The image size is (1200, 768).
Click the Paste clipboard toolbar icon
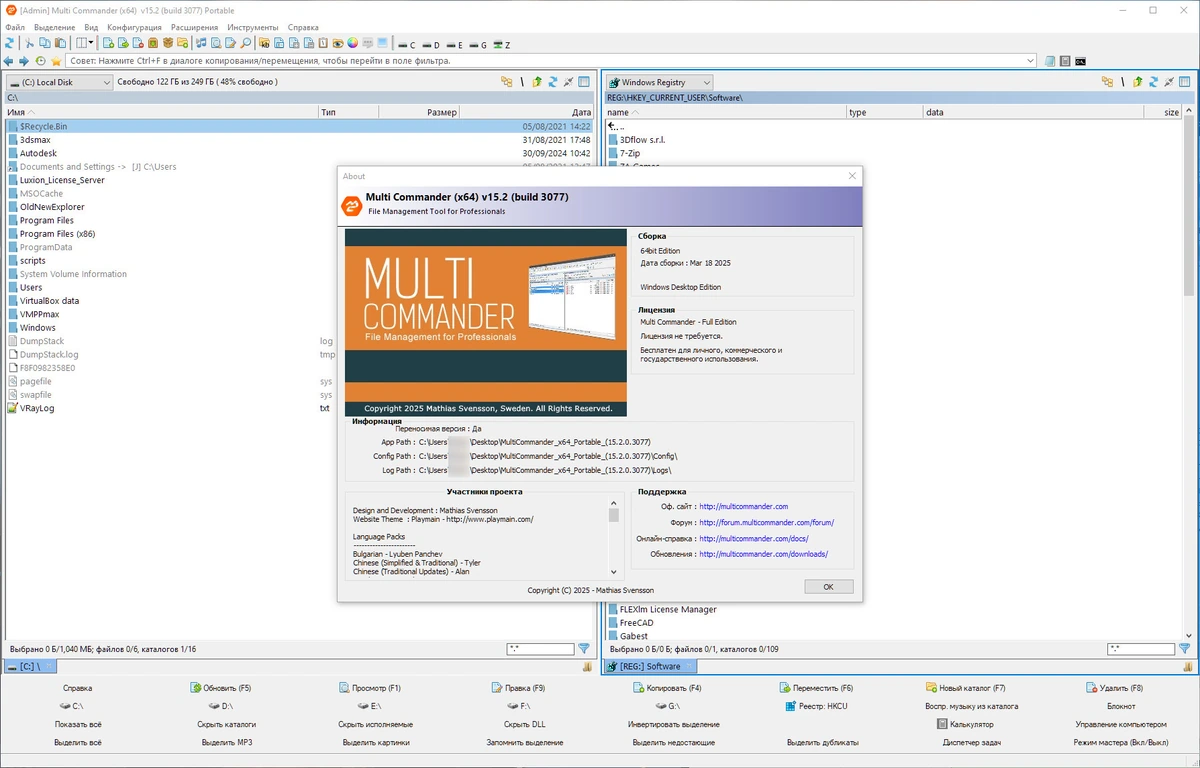coord(60,43)
